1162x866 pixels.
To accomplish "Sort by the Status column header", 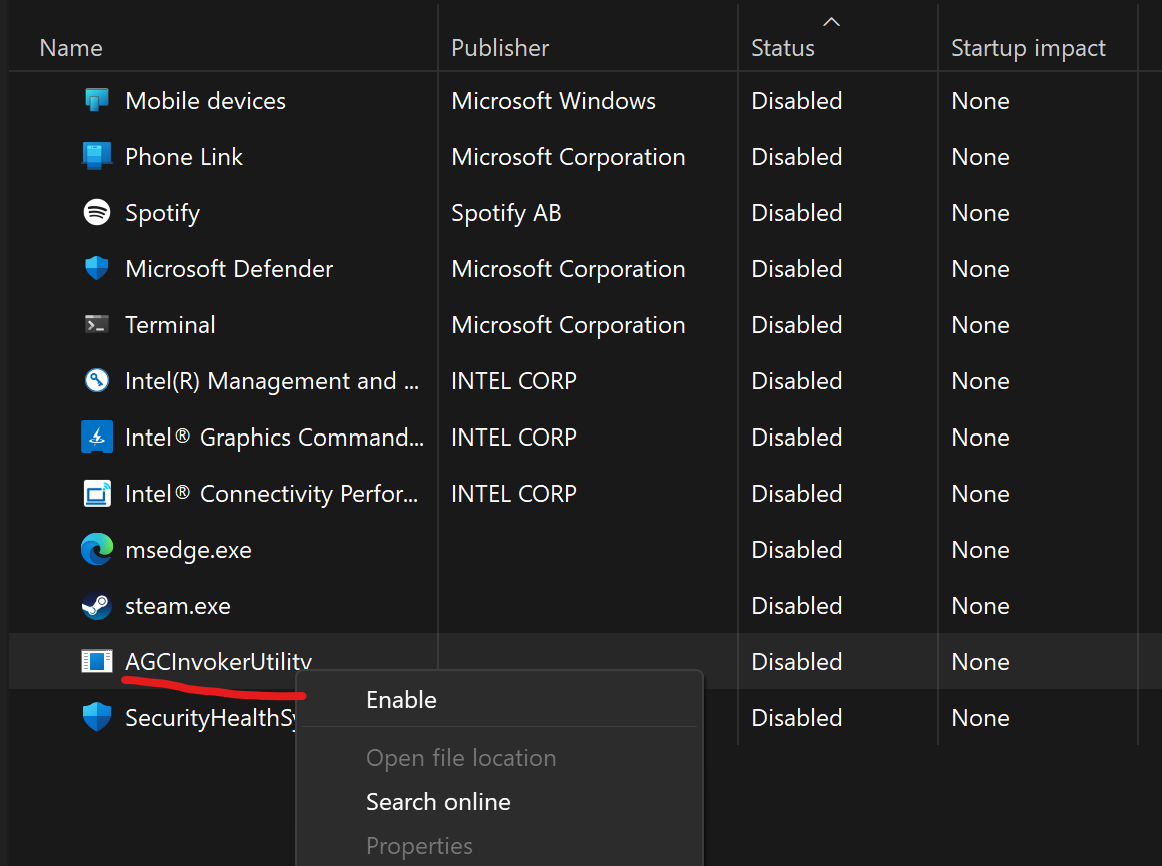I will pos(783,48).
